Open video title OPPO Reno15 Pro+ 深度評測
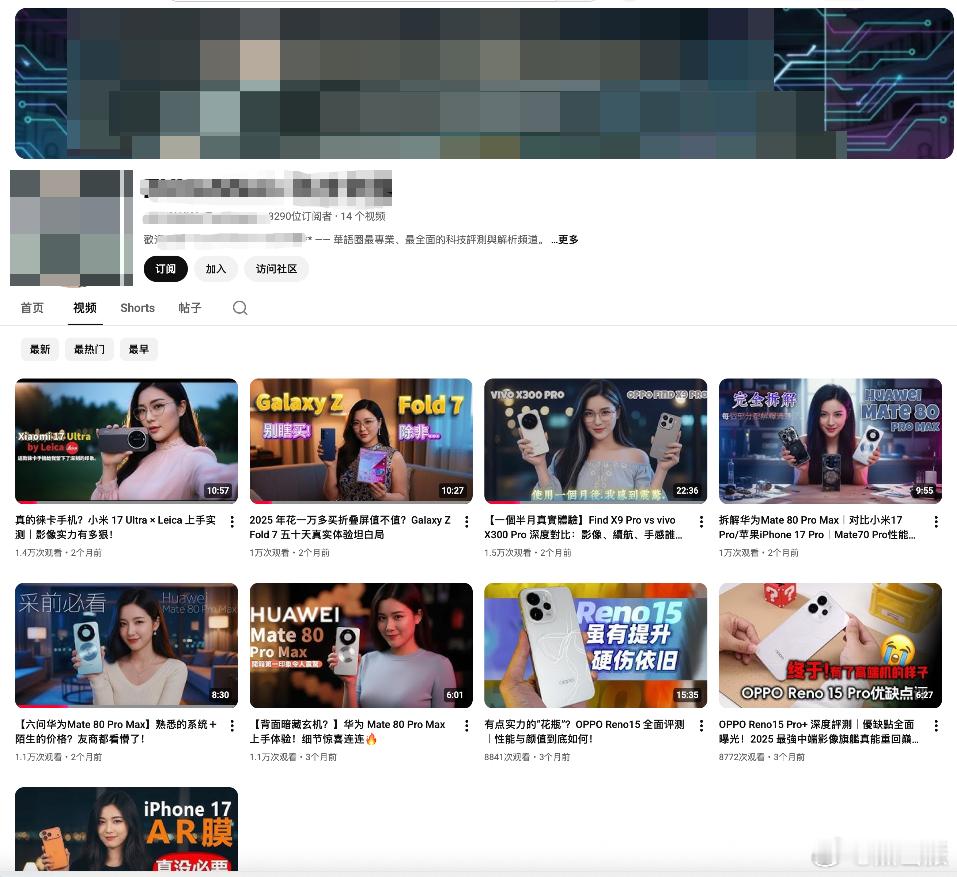Viewport: 957px width, 877px height. click(818, 732)
